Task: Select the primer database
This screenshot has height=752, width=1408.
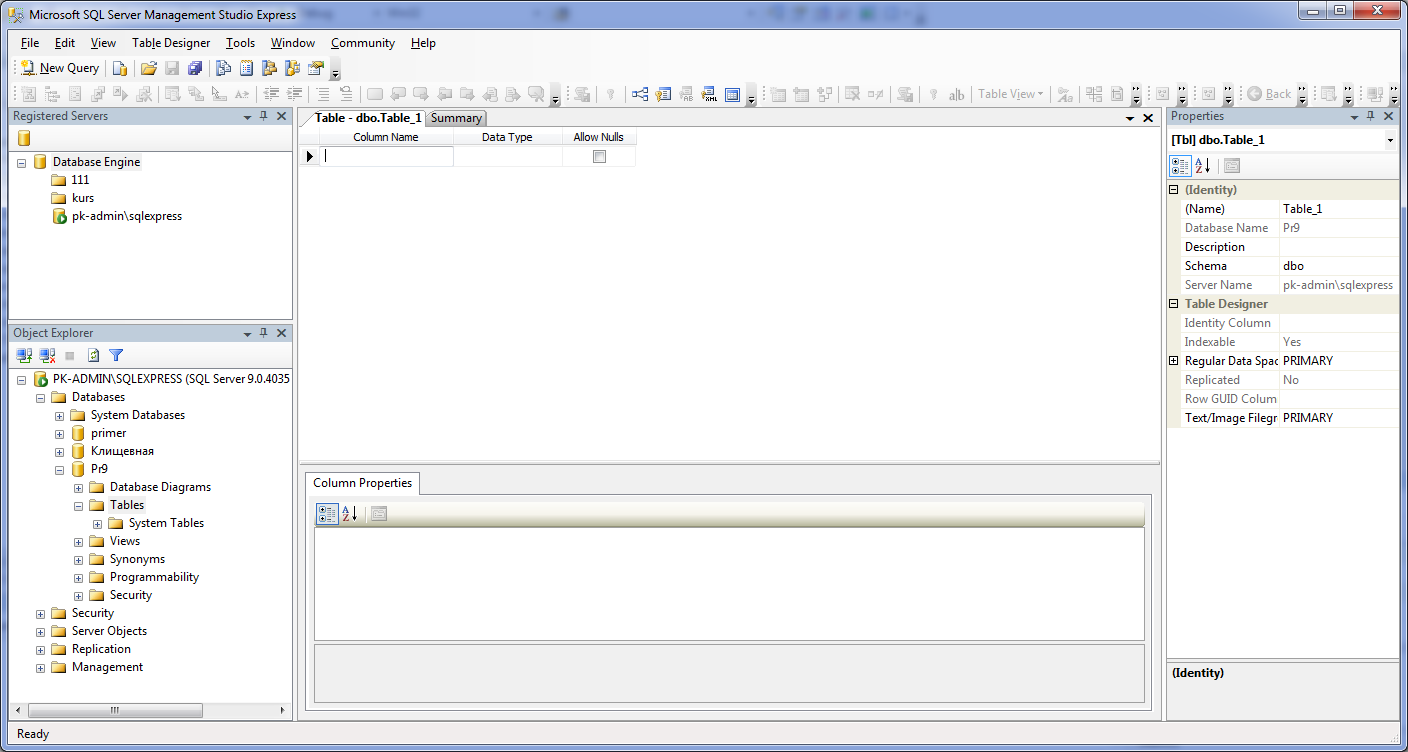Action: 108,433
